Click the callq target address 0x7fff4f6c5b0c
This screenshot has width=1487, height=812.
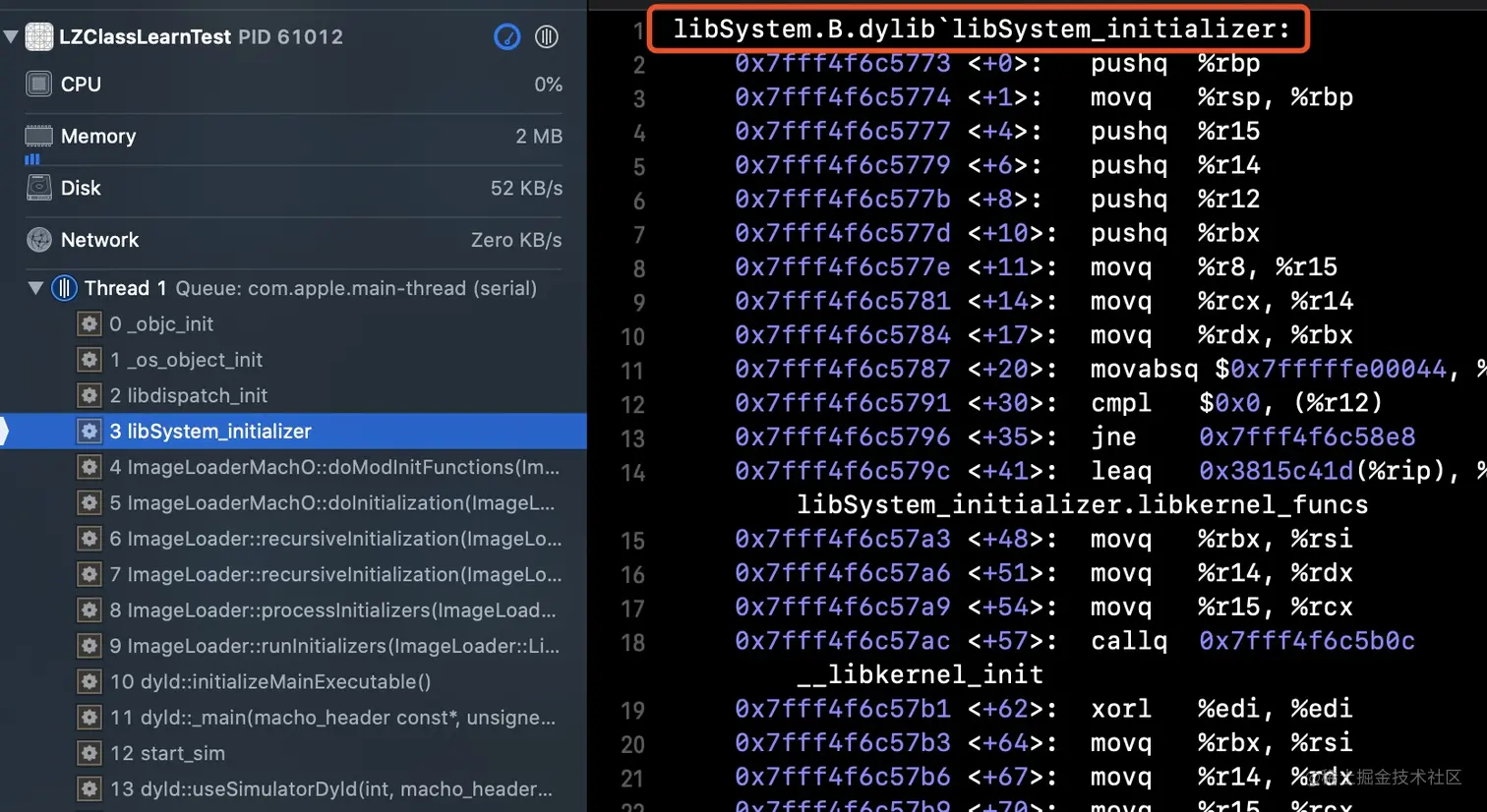coord(1307,641)
